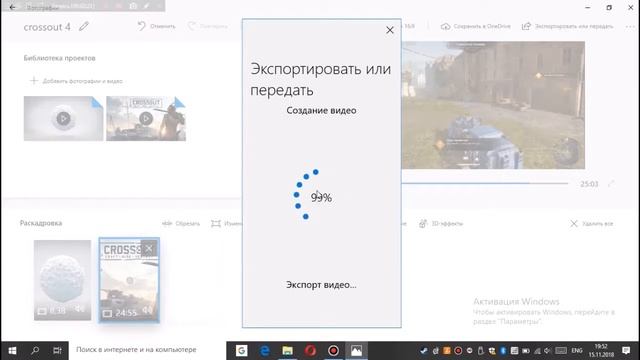Open Экспортировать или передать in the toolbar
Viewport: 640px width, 360px height.
point(567,26)
